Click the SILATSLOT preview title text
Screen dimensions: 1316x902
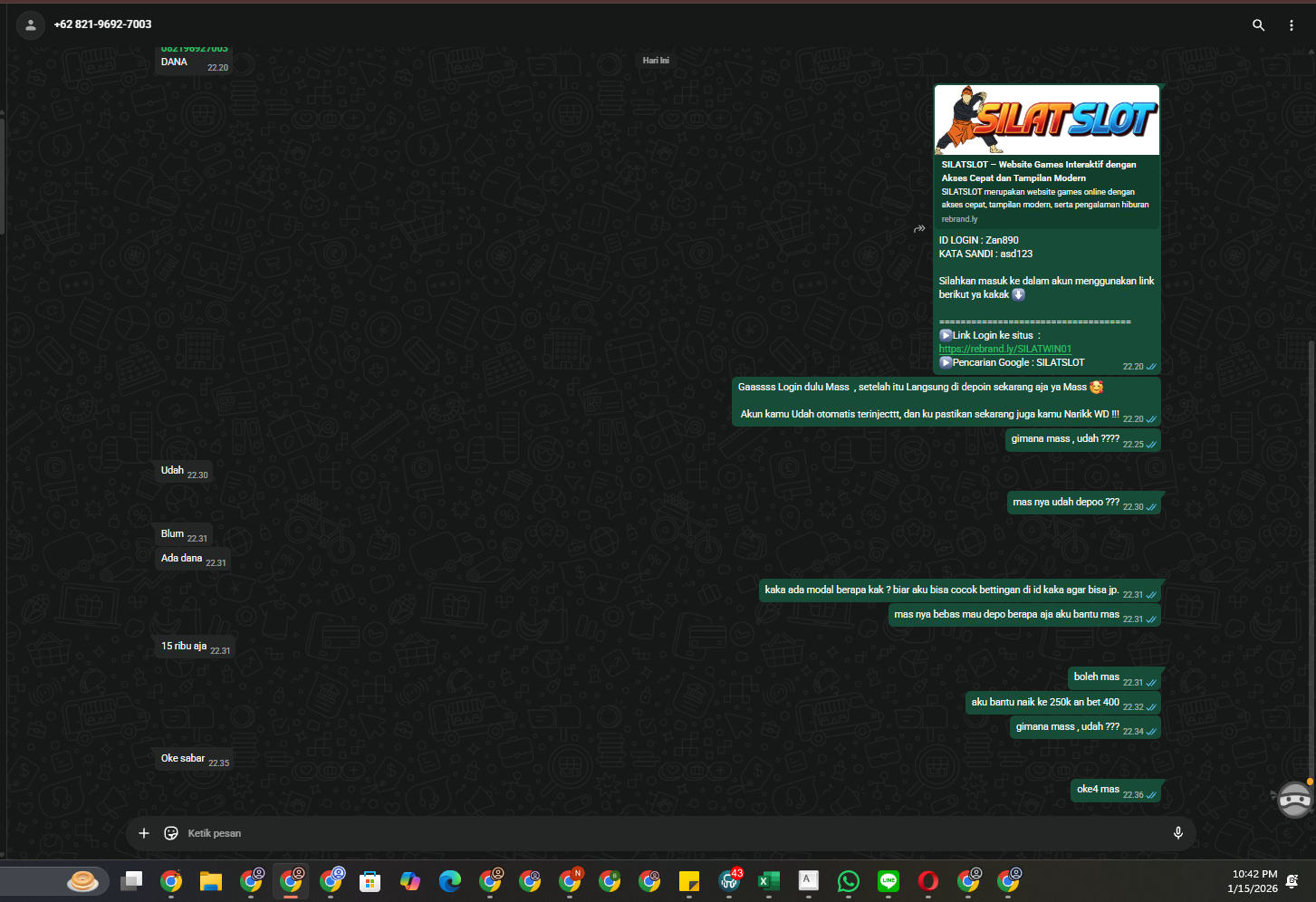[1039, 171]
